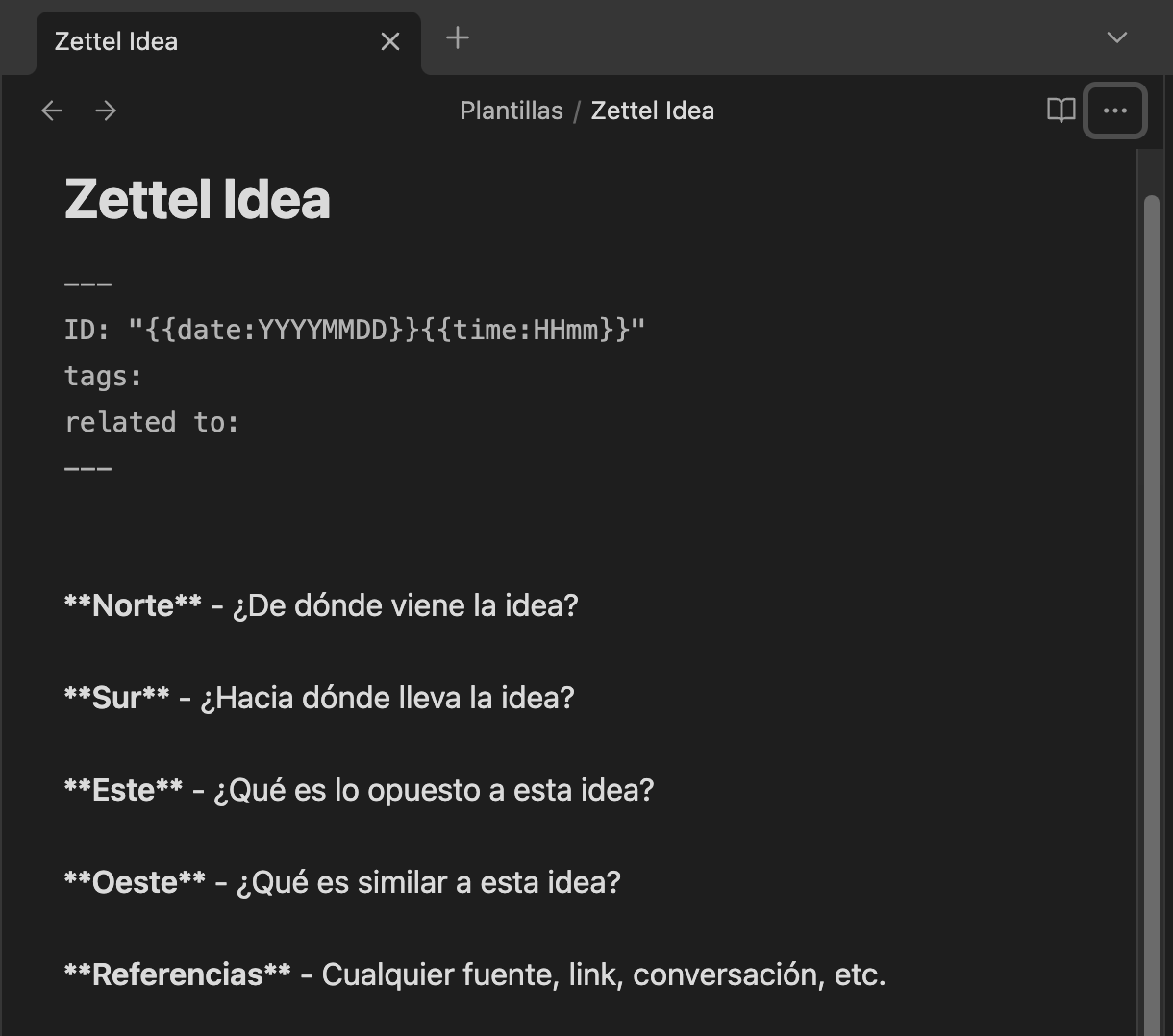This screenshot has height=1036, width=1173.
Task: Place cursor in the ID frontmatter line
Action: coord(354,329)
